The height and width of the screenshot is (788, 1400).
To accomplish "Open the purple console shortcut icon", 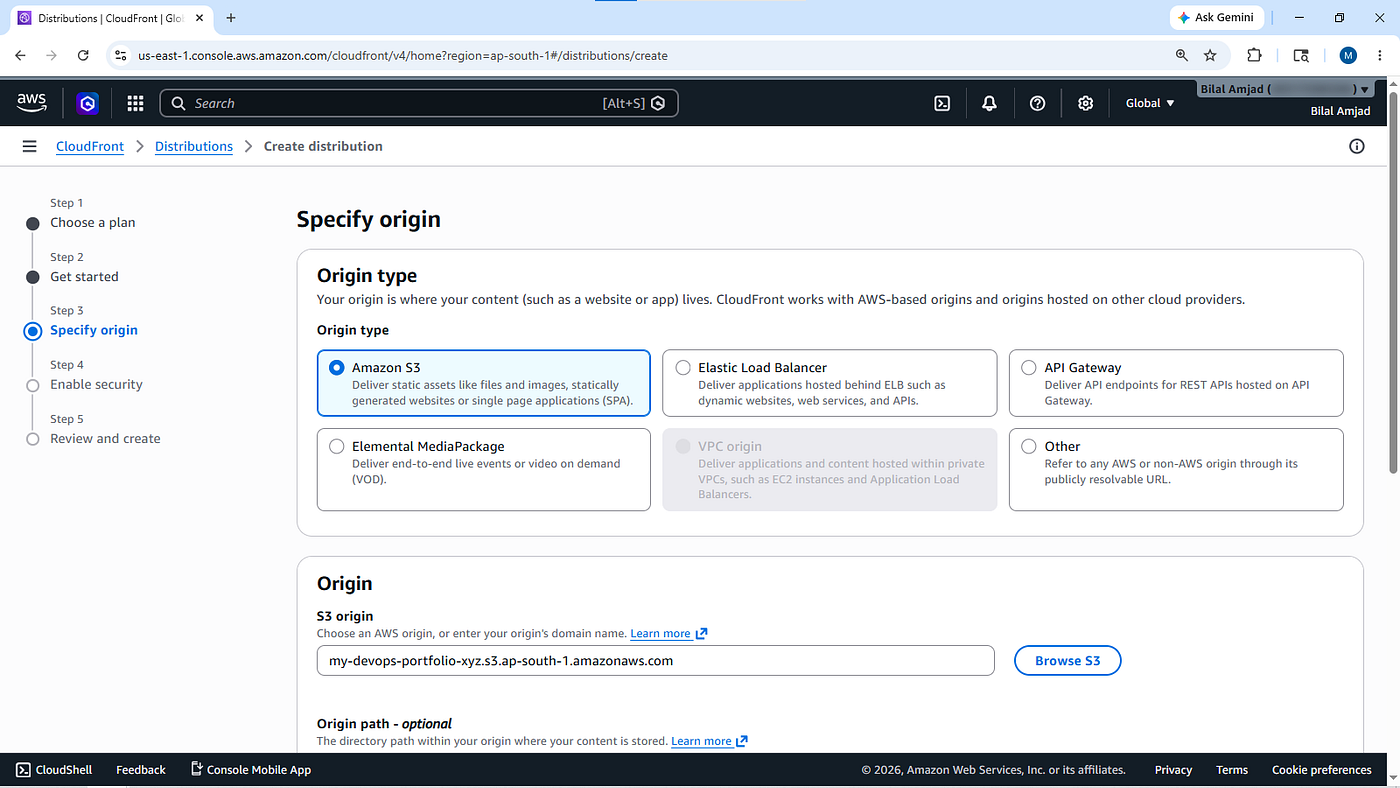I will point(88,103).
